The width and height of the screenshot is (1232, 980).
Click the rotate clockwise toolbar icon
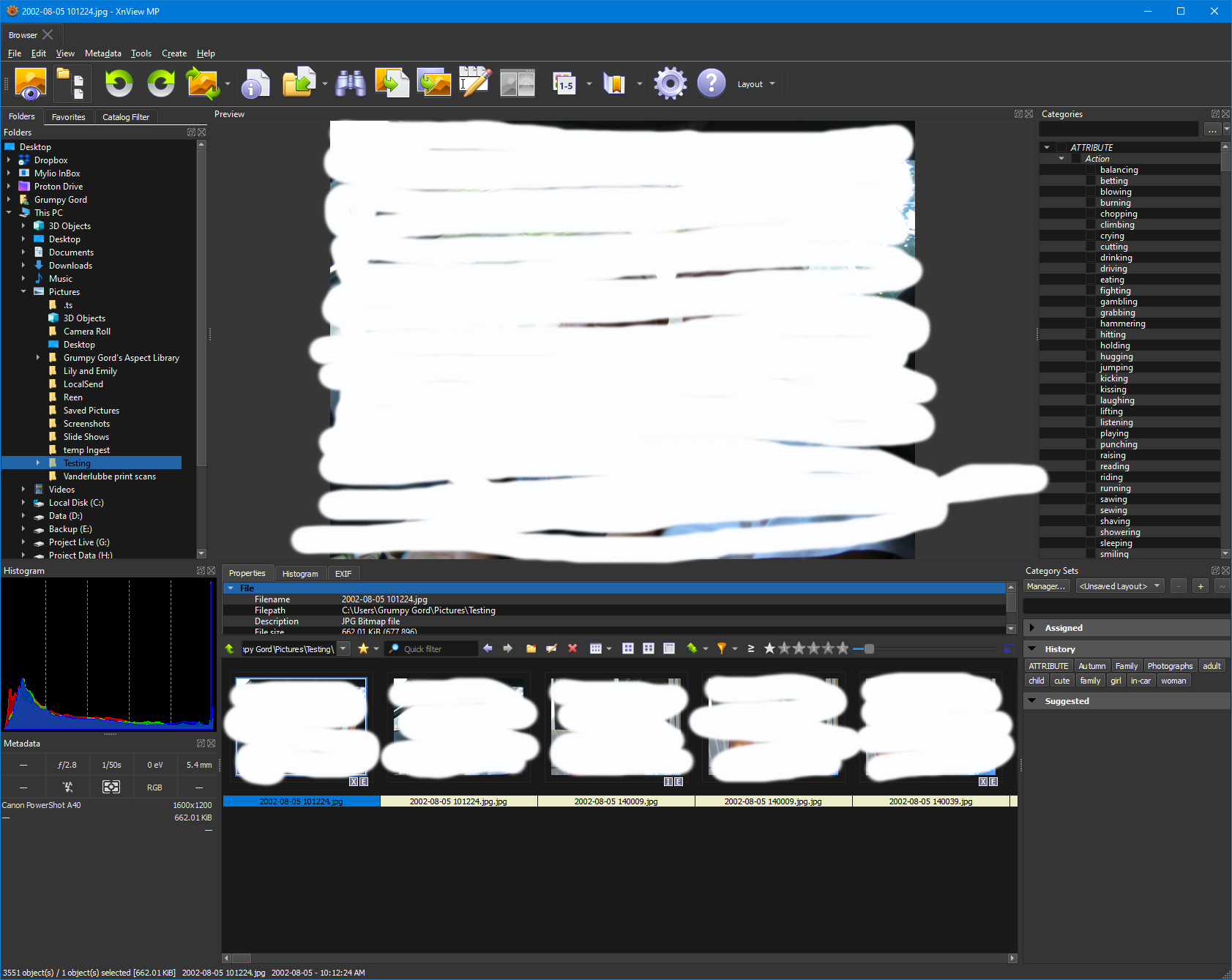tap(161, 83)
